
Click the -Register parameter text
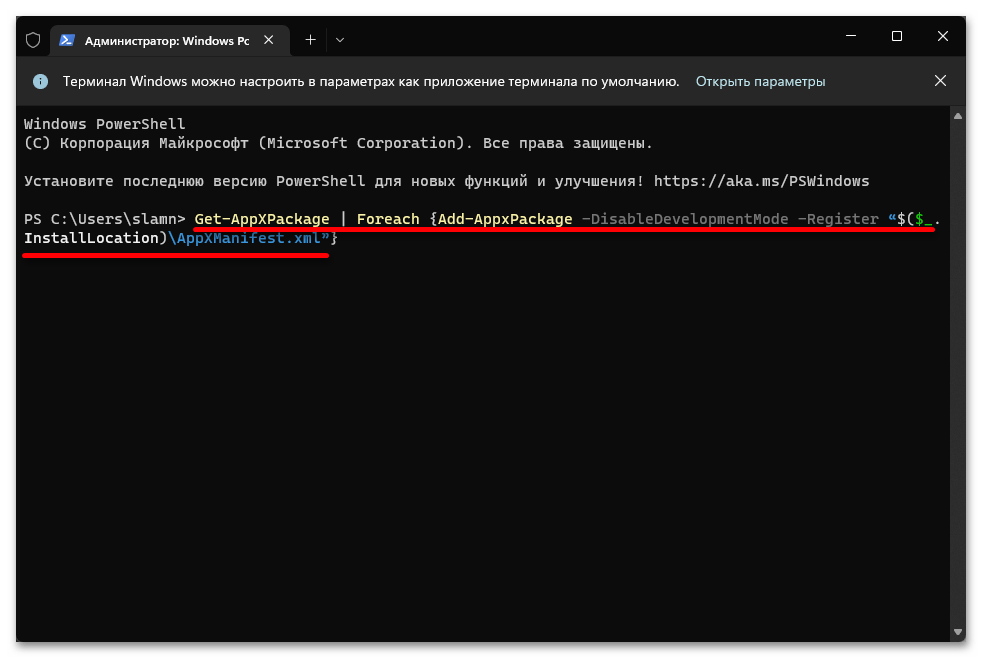tap(838, 219)
